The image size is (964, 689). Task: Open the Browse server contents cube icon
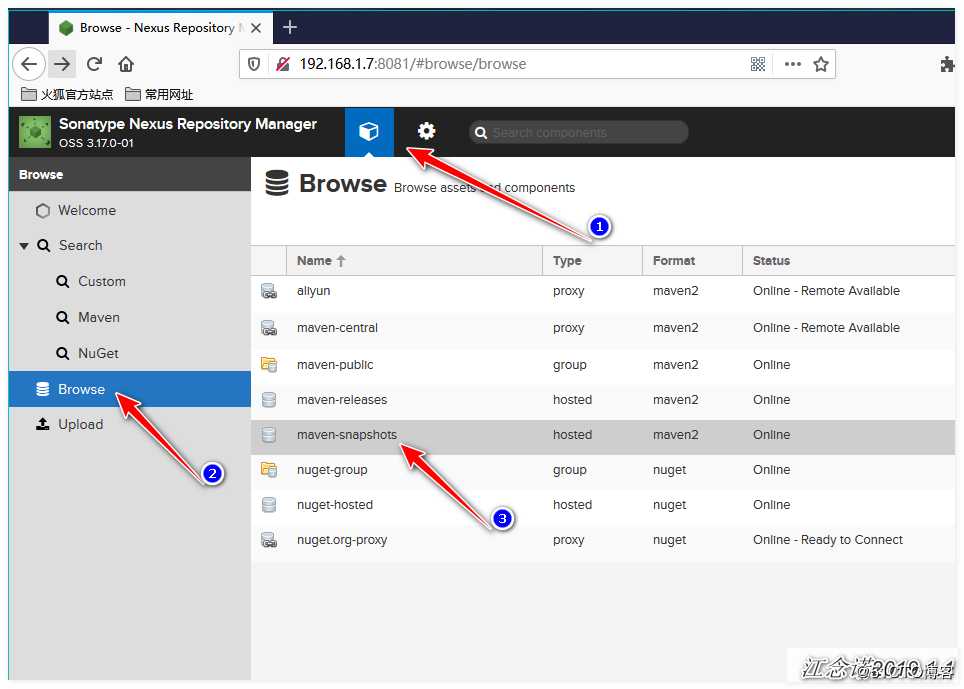coord(369,131)
